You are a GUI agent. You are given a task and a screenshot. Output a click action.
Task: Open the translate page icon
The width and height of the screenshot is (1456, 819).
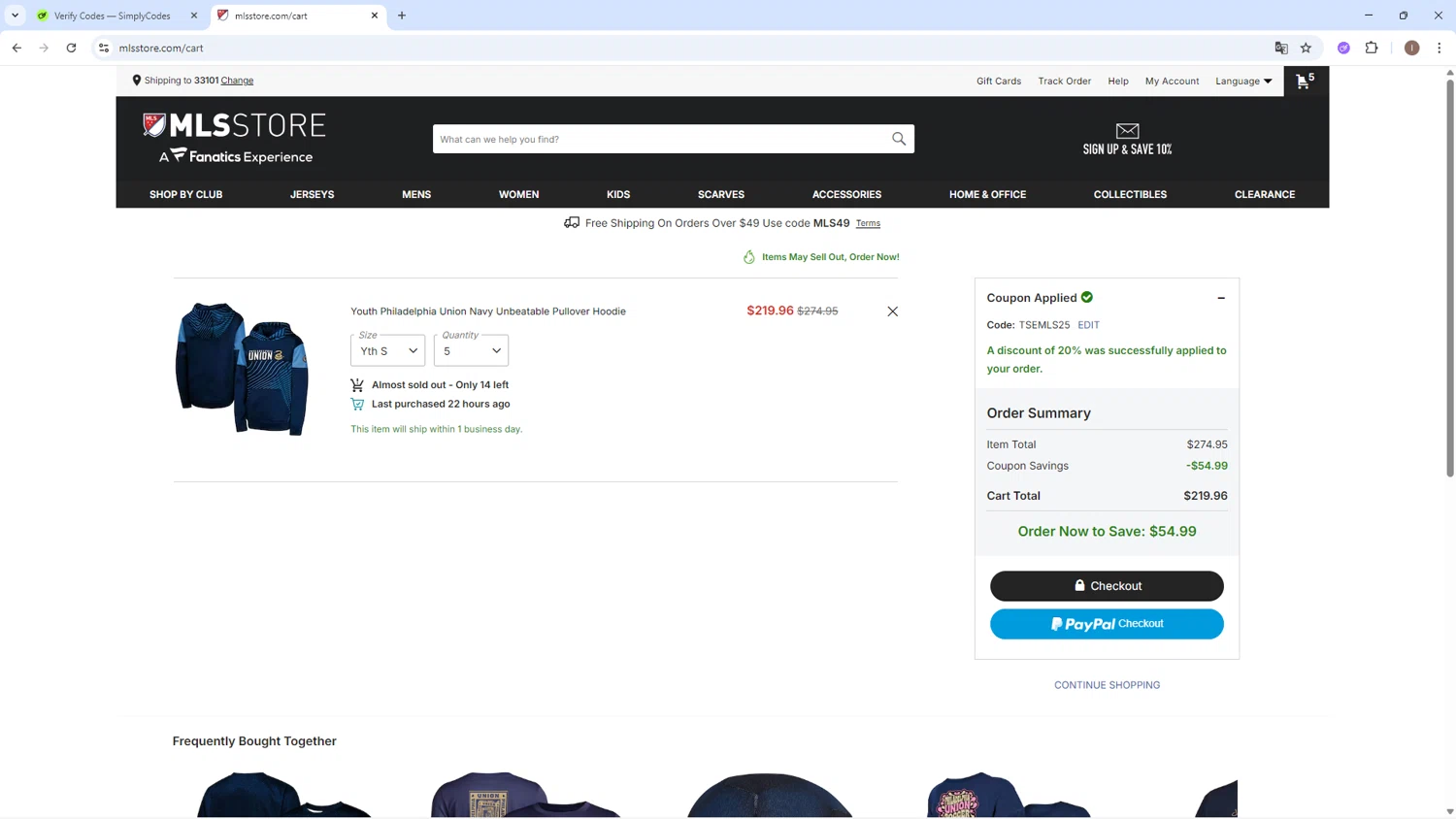pos(1281,48)
